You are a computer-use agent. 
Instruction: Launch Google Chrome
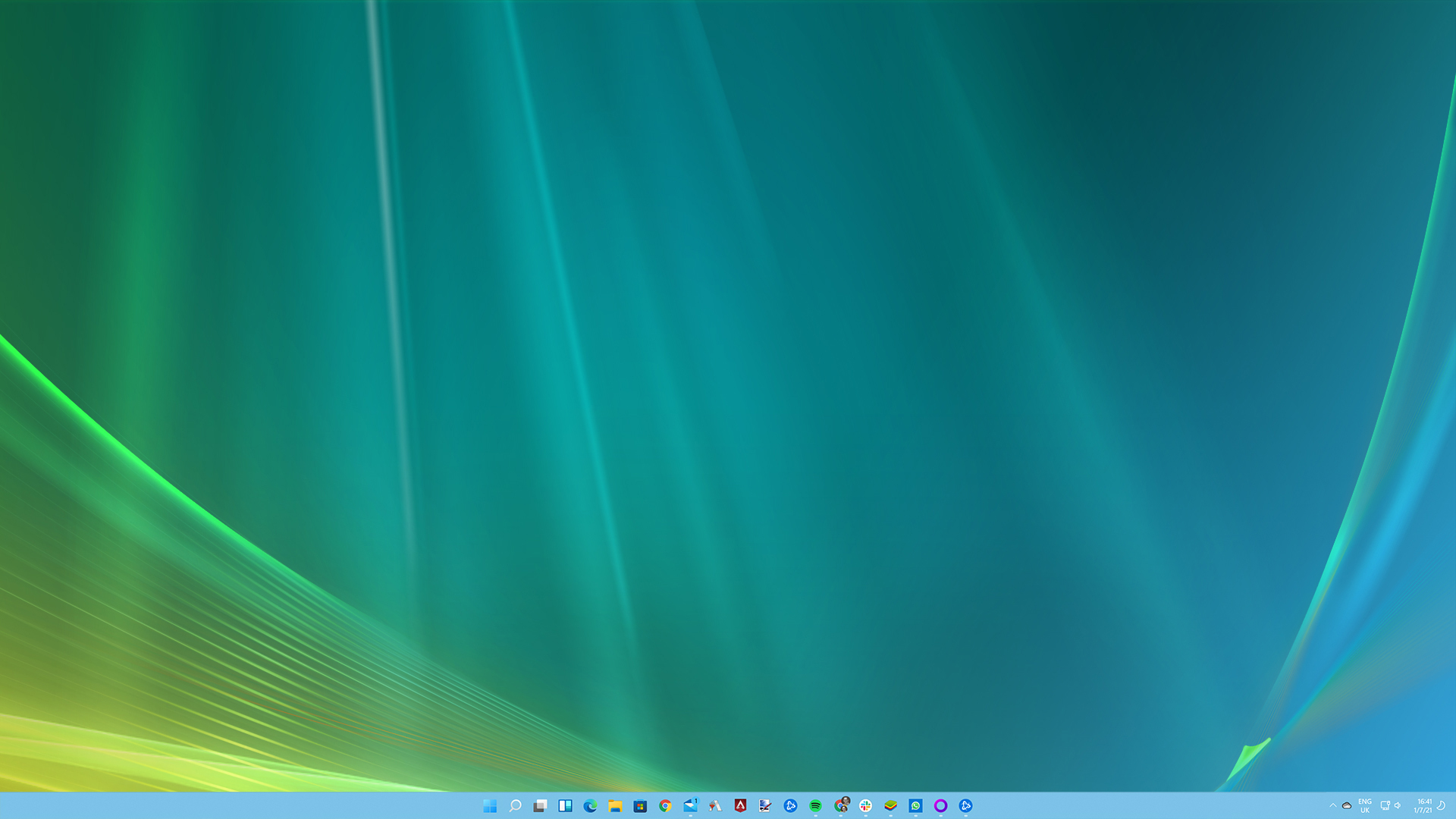click(665, 805)
